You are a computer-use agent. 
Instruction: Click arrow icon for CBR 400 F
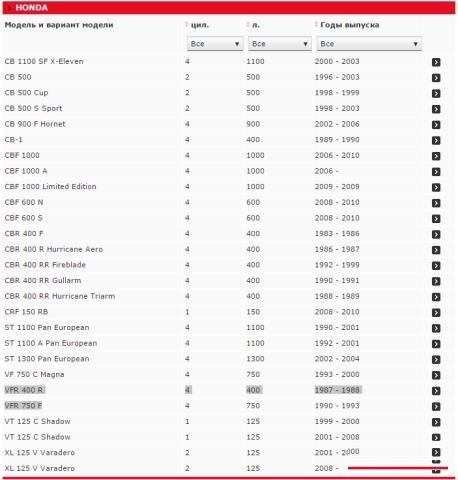pos(436,234)
